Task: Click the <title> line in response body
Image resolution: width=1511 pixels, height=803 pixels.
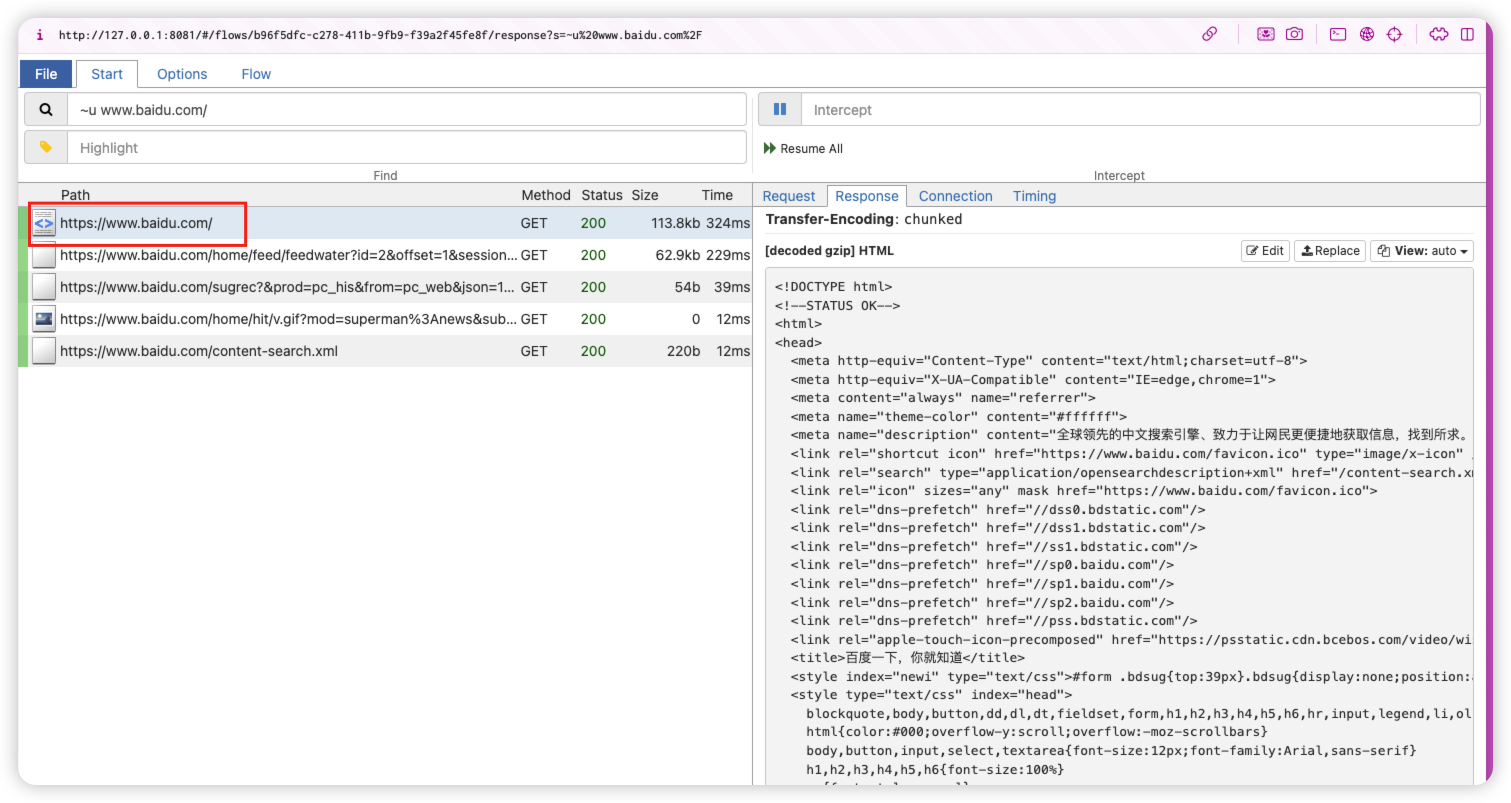Action: tap(907, 658)
